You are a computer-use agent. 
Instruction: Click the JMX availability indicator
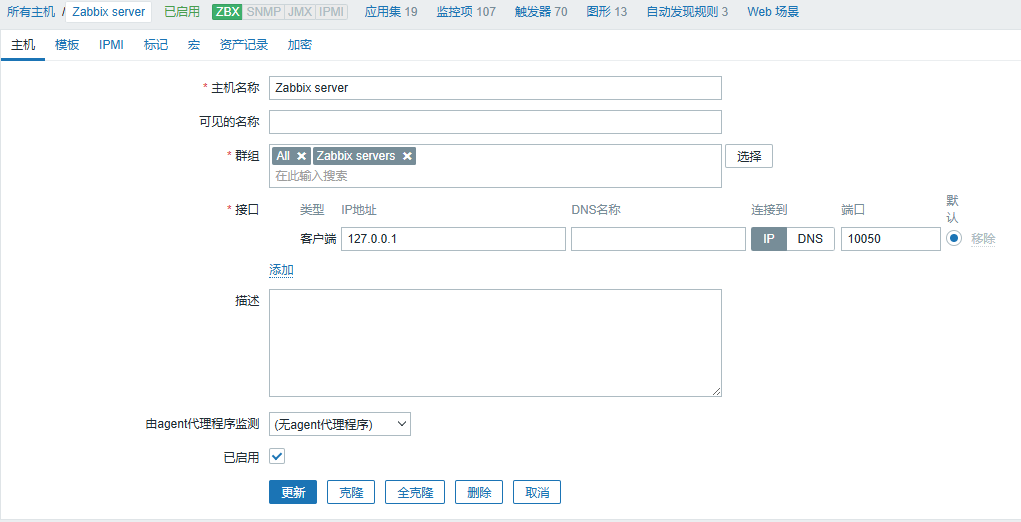click(x=300, y=12)
